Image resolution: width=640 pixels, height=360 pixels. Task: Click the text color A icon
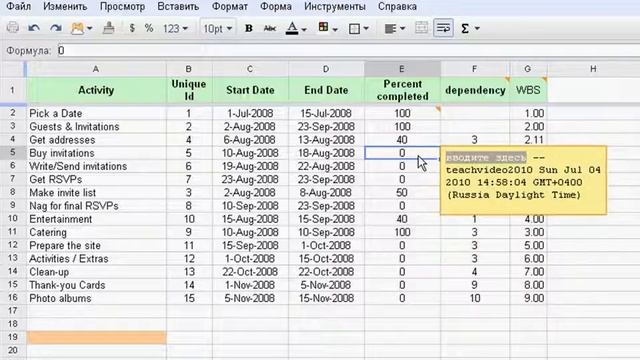pos(292,28)
